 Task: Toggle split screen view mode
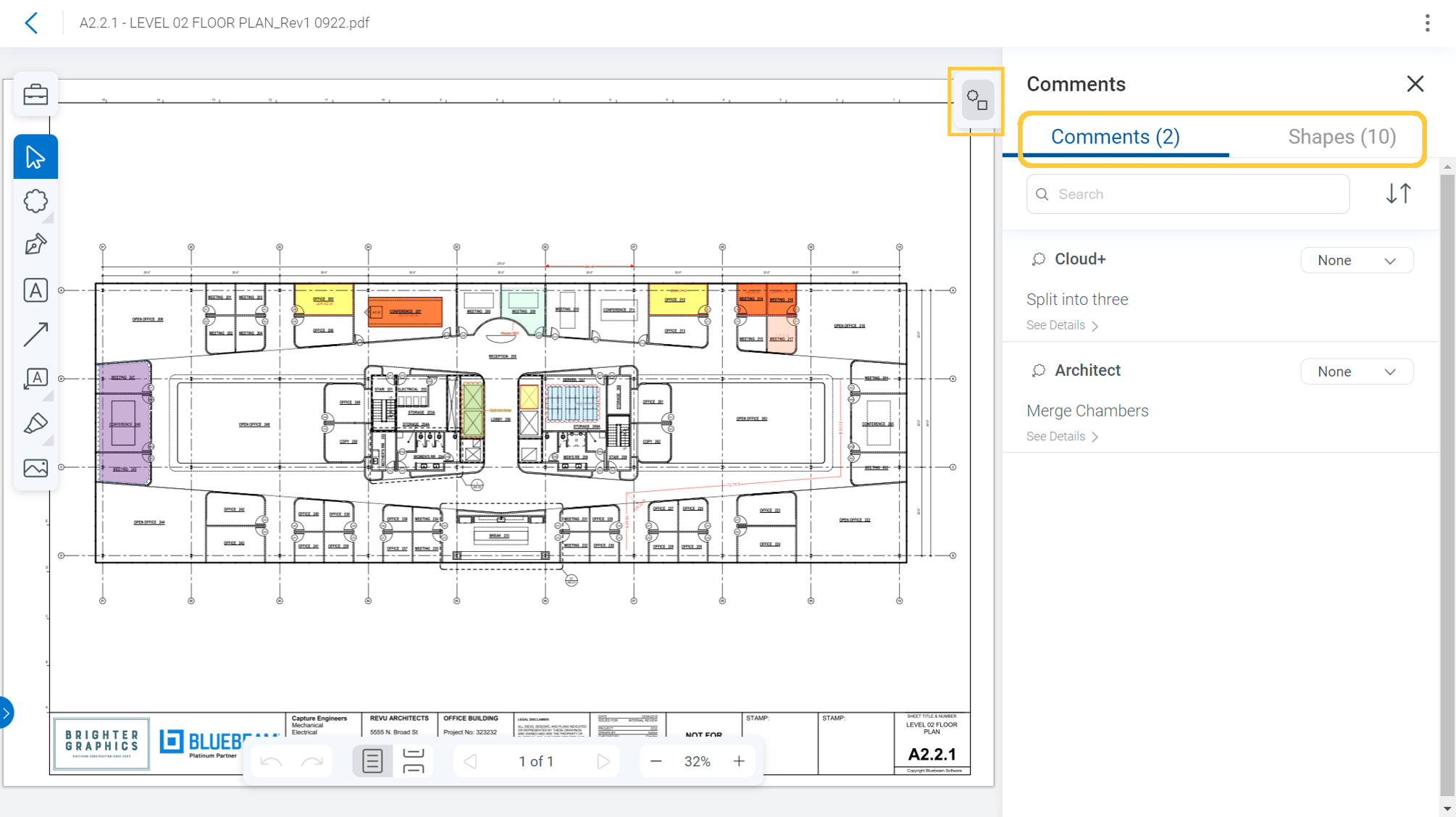(x=414, y=761)
